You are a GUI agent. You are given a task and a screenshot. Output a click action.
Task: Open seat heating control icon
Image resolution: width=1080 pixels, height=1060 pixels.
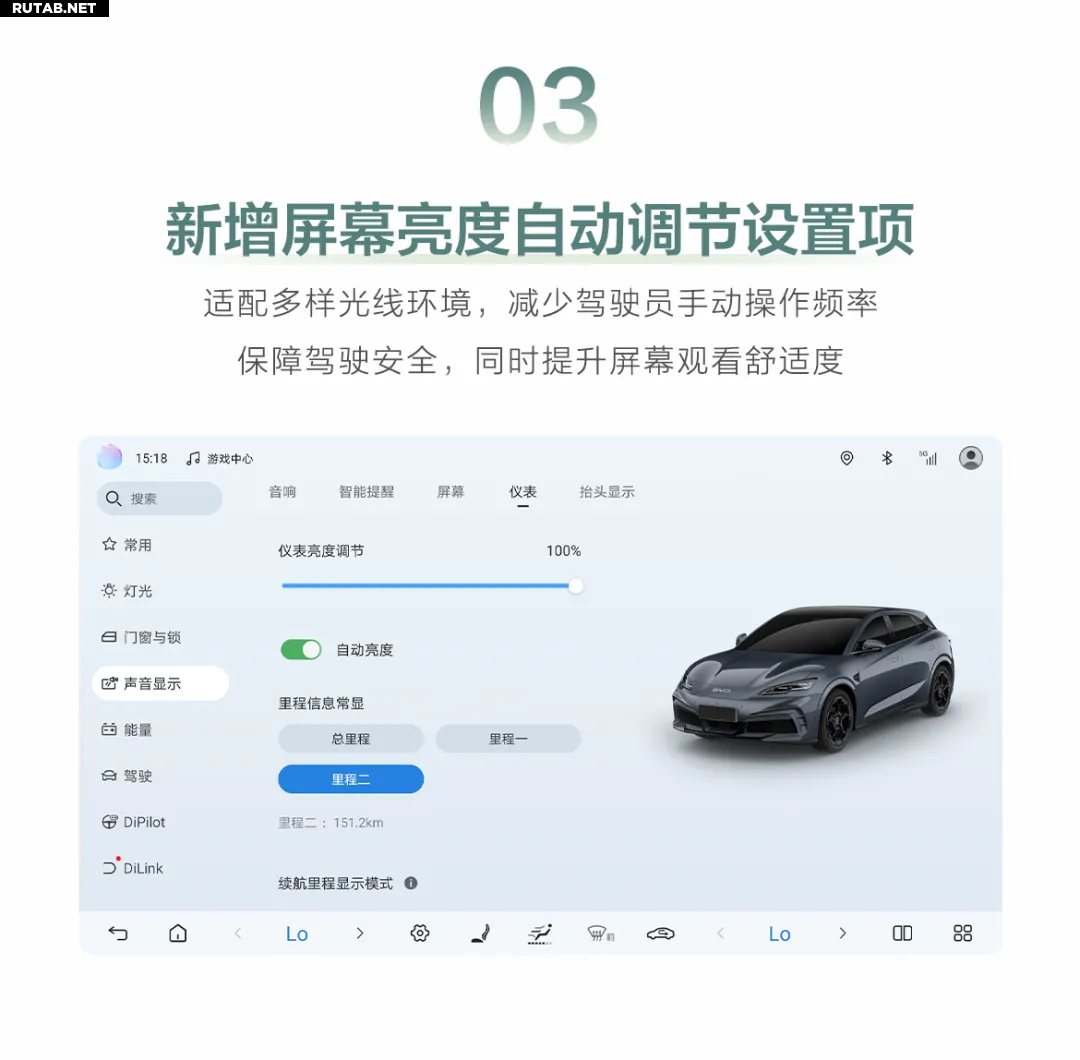(x=480, y=933)
